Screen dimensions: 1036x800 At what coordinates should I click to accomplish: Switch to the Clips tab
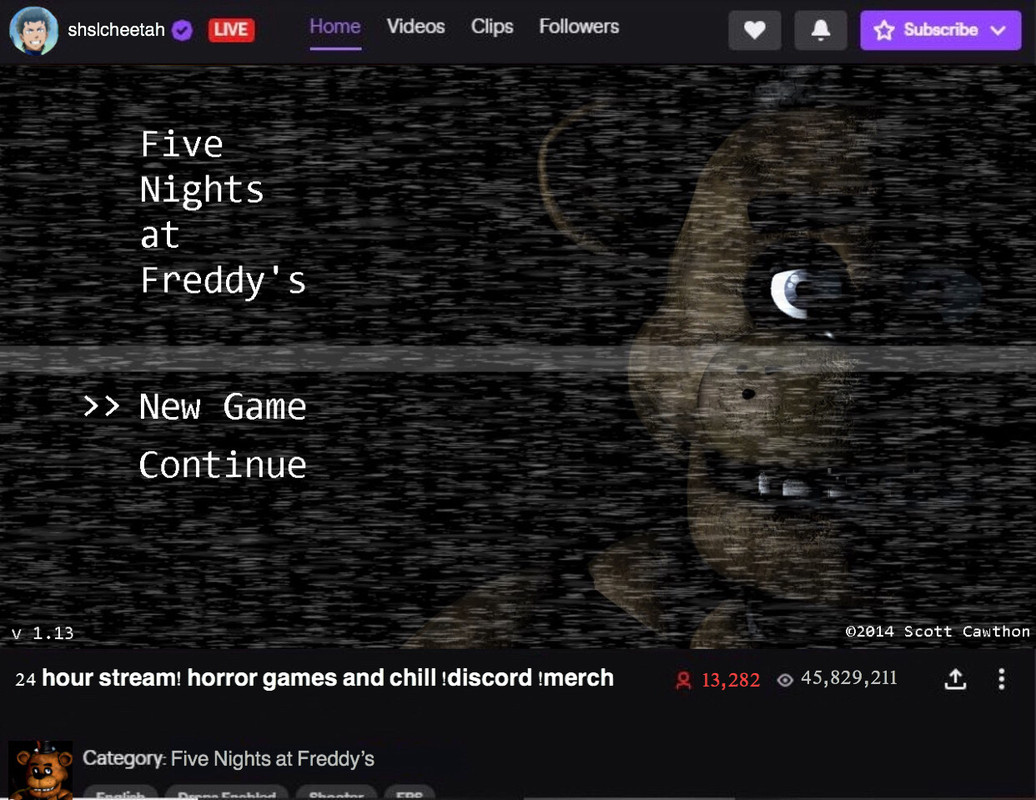click(x=492, y=27)
